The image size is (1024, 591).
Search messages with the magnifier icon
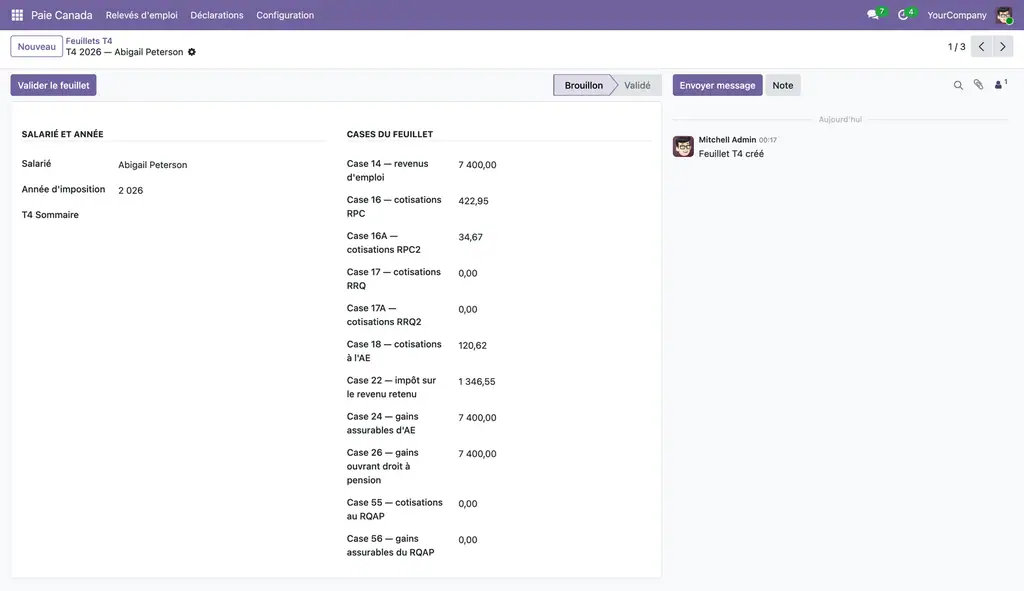(958, 85)
